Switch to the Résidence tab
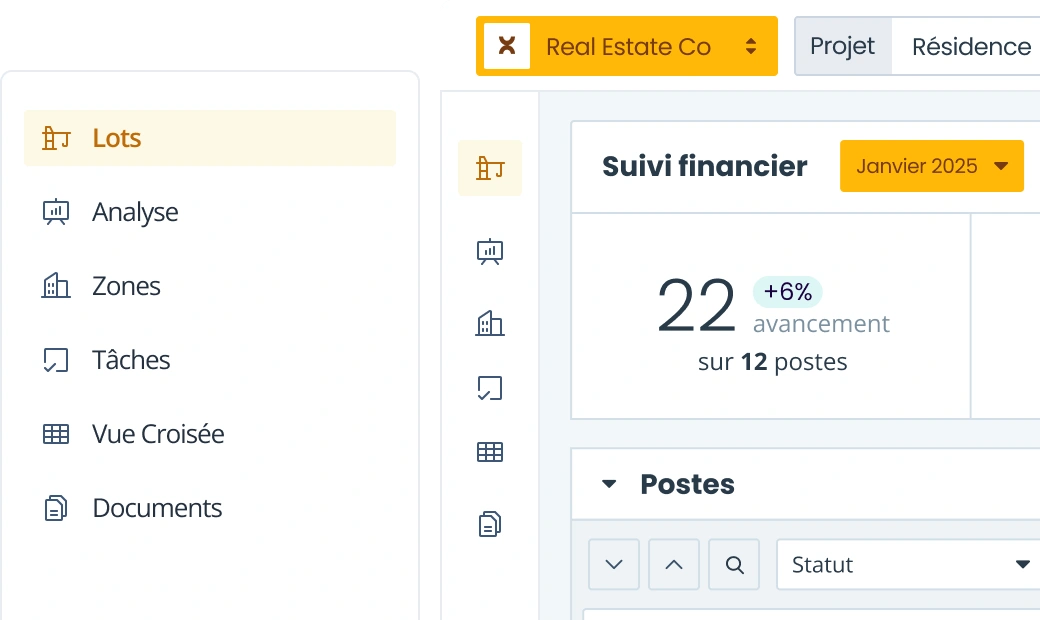The height and width of the screenshot is (620, 1040). point(970,46)
